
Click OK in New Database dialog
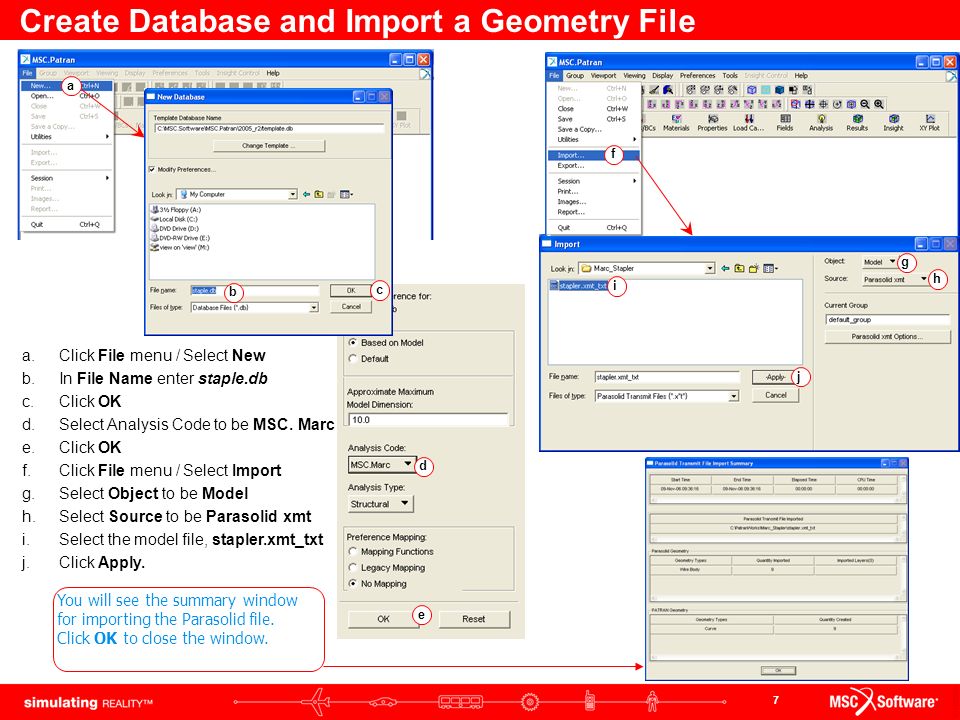coord(351,290)
